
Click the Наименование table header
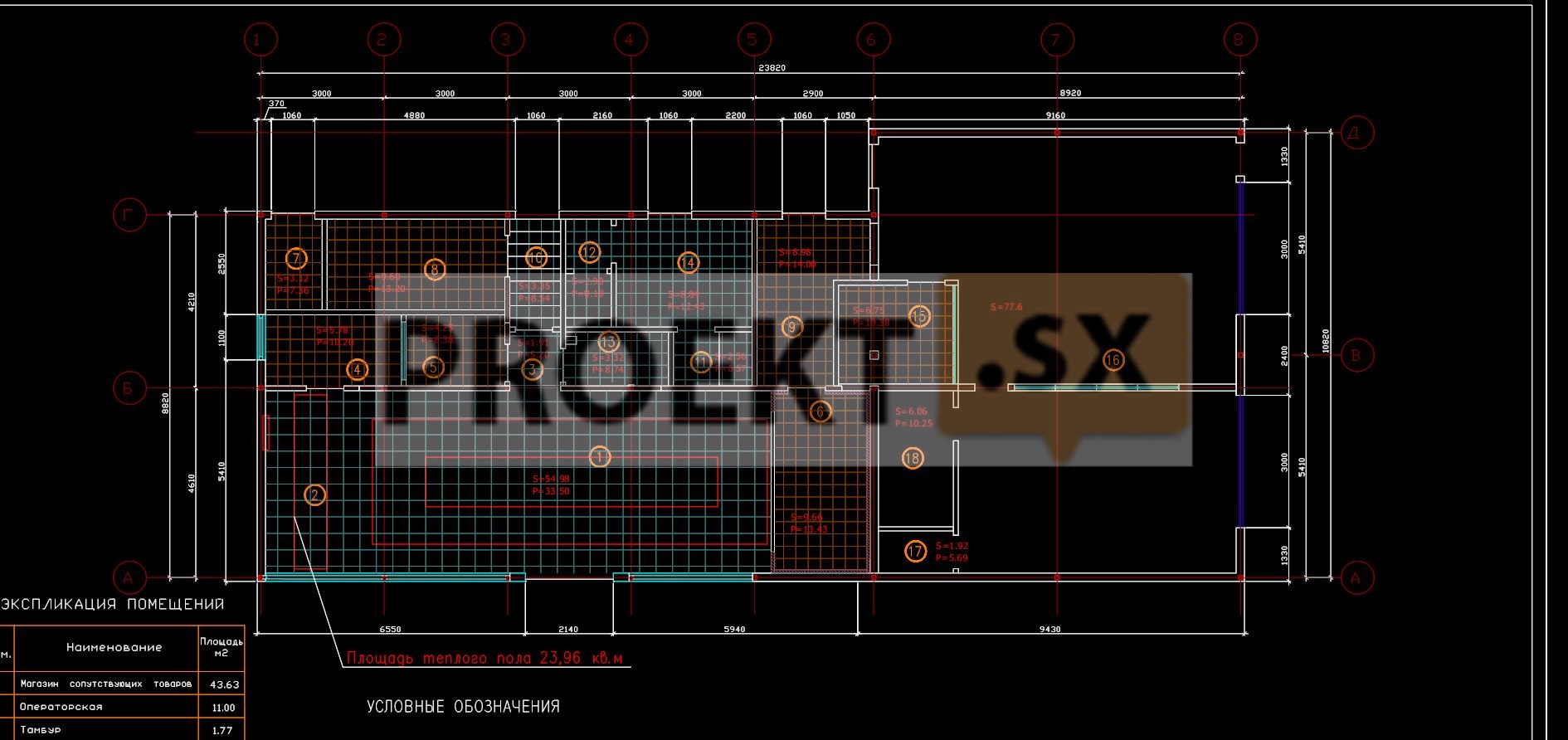(x=114, y=647)
